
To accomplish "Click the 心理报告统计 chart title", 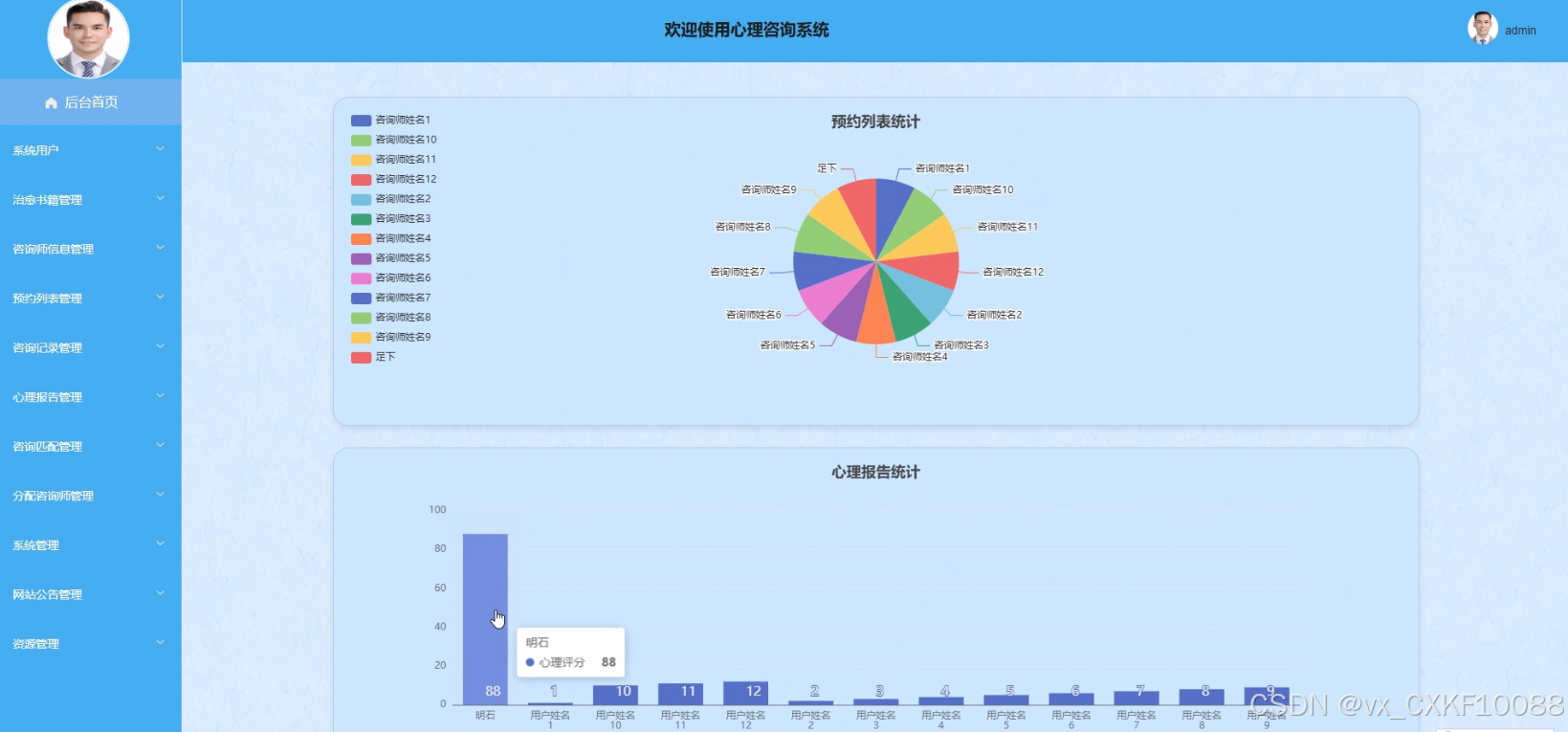I will click(x=875, y=472).
